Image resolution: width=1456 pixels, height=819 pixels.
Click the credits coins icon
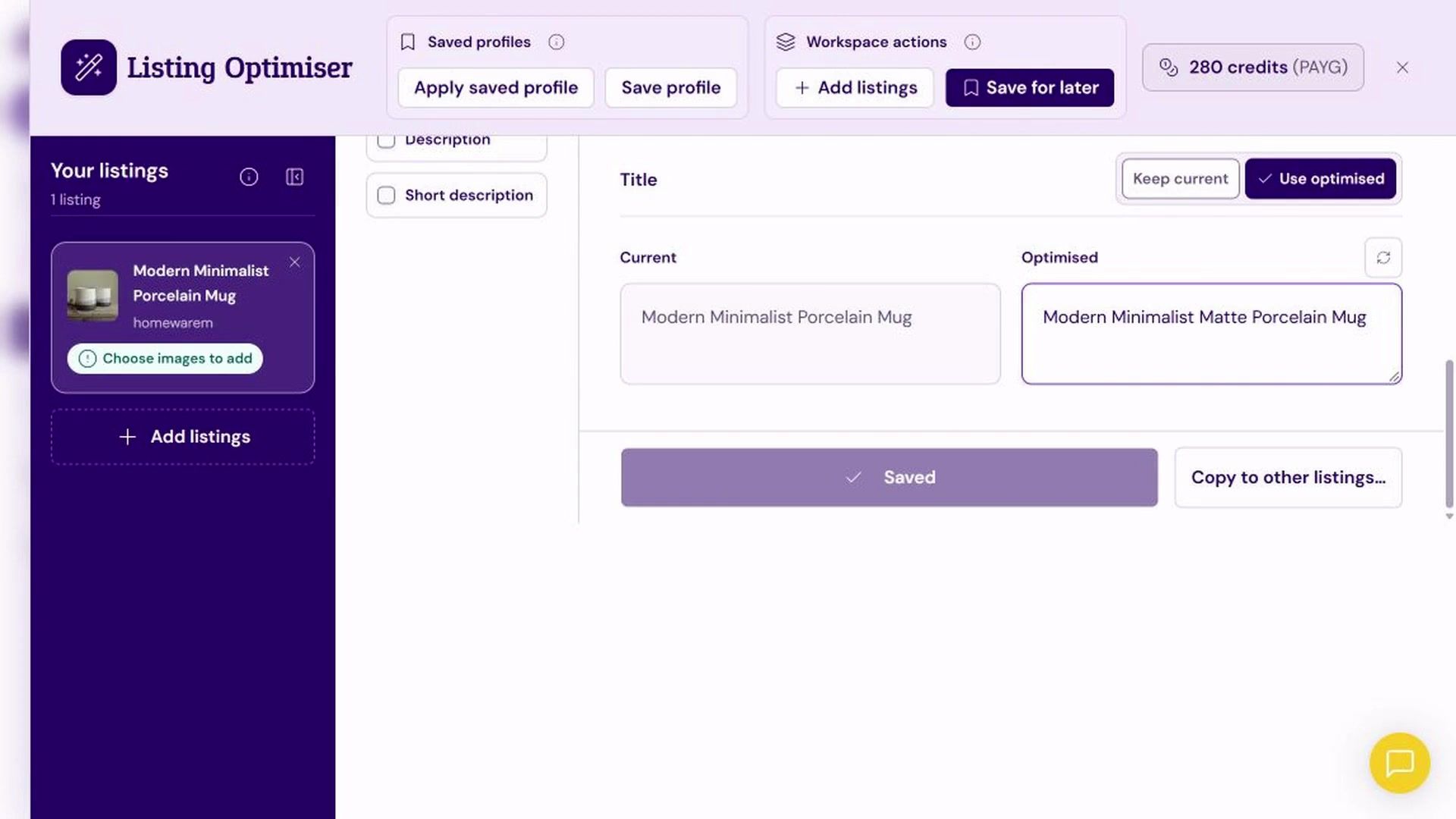tap(1169, 67)
